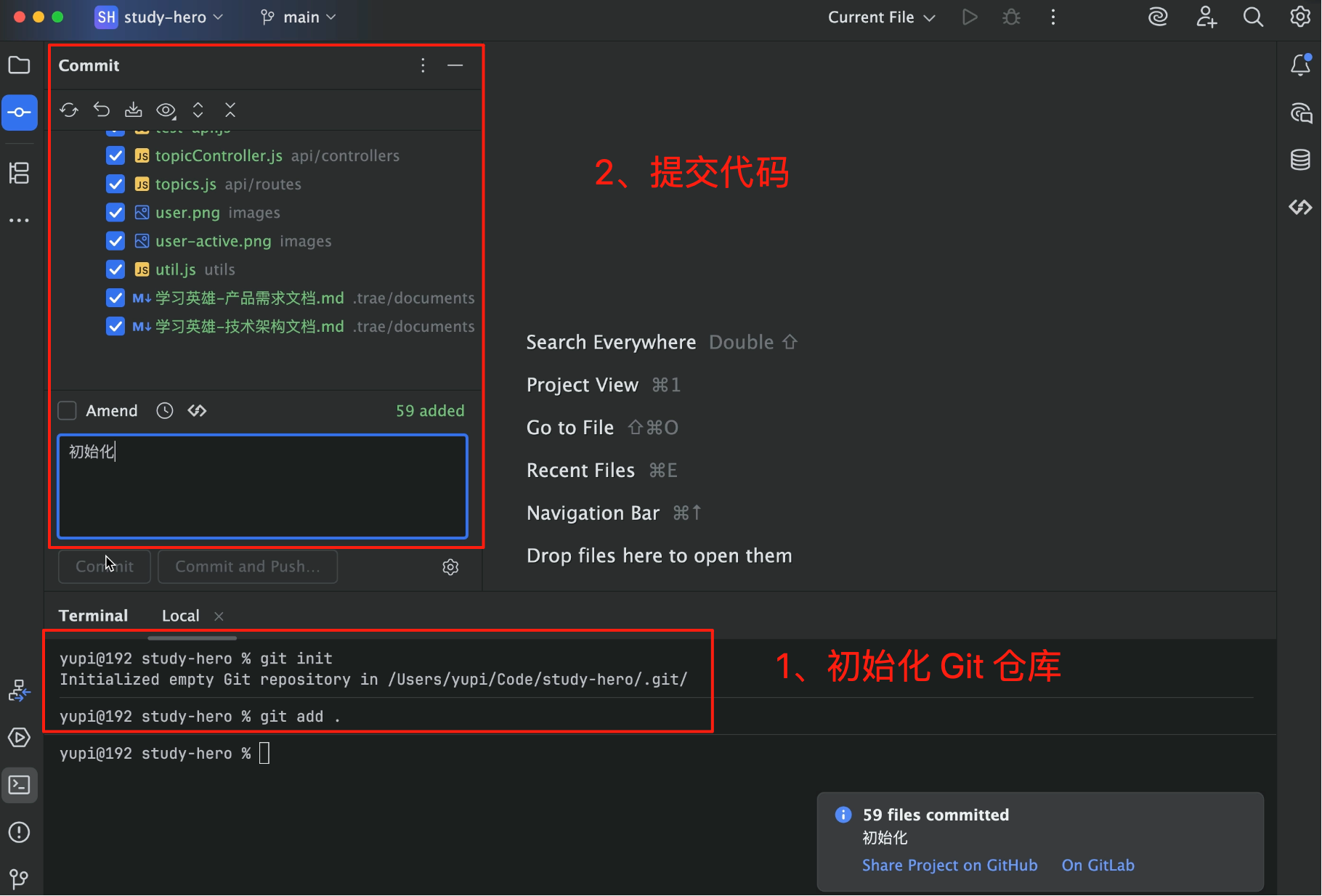The height and width of the screenshot is (896, 1322).
Task: Open the Git tool window icon
Action: tap(20, 879)
